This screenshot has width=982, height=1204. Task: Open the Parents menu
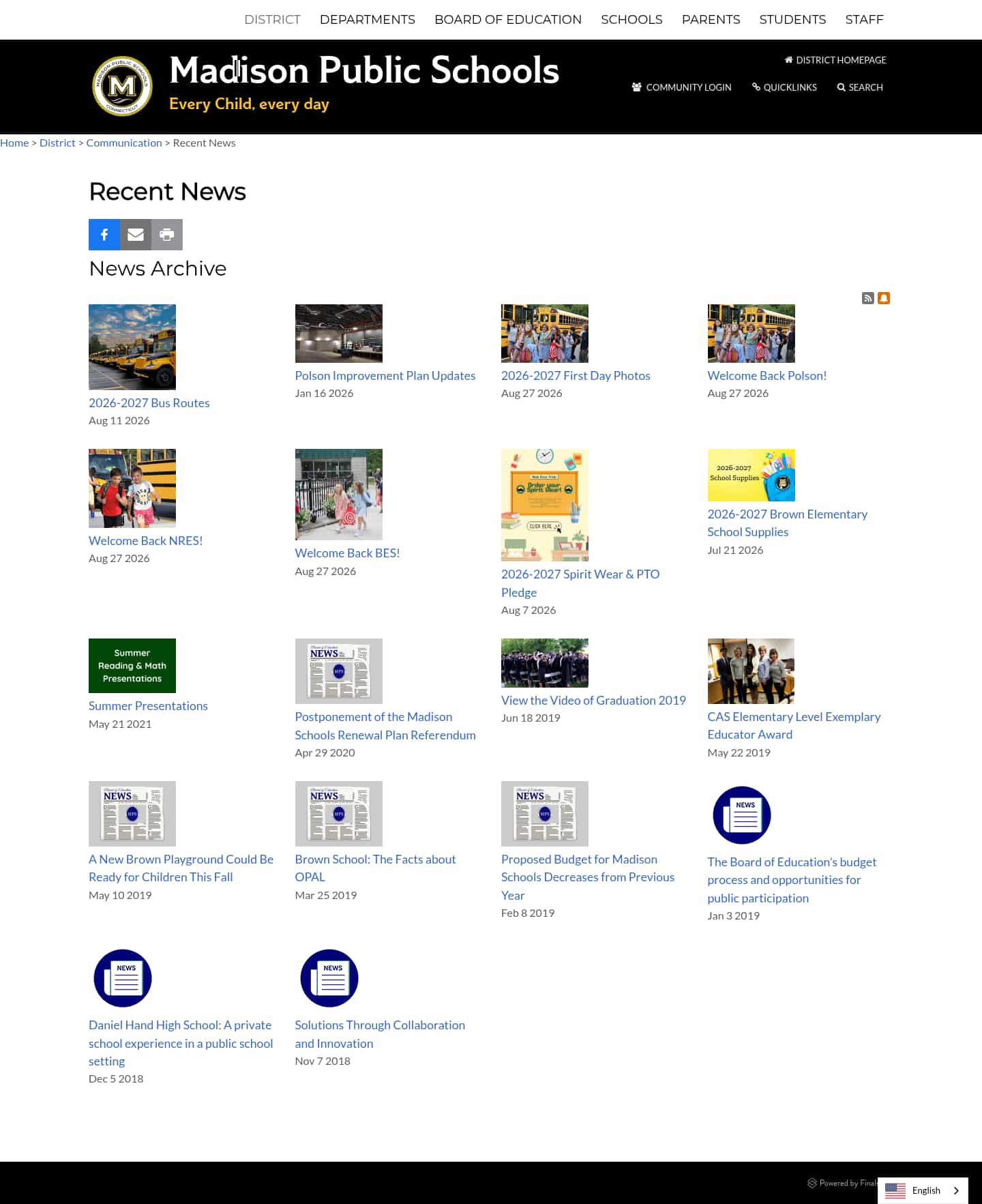(x=711, y=20)
